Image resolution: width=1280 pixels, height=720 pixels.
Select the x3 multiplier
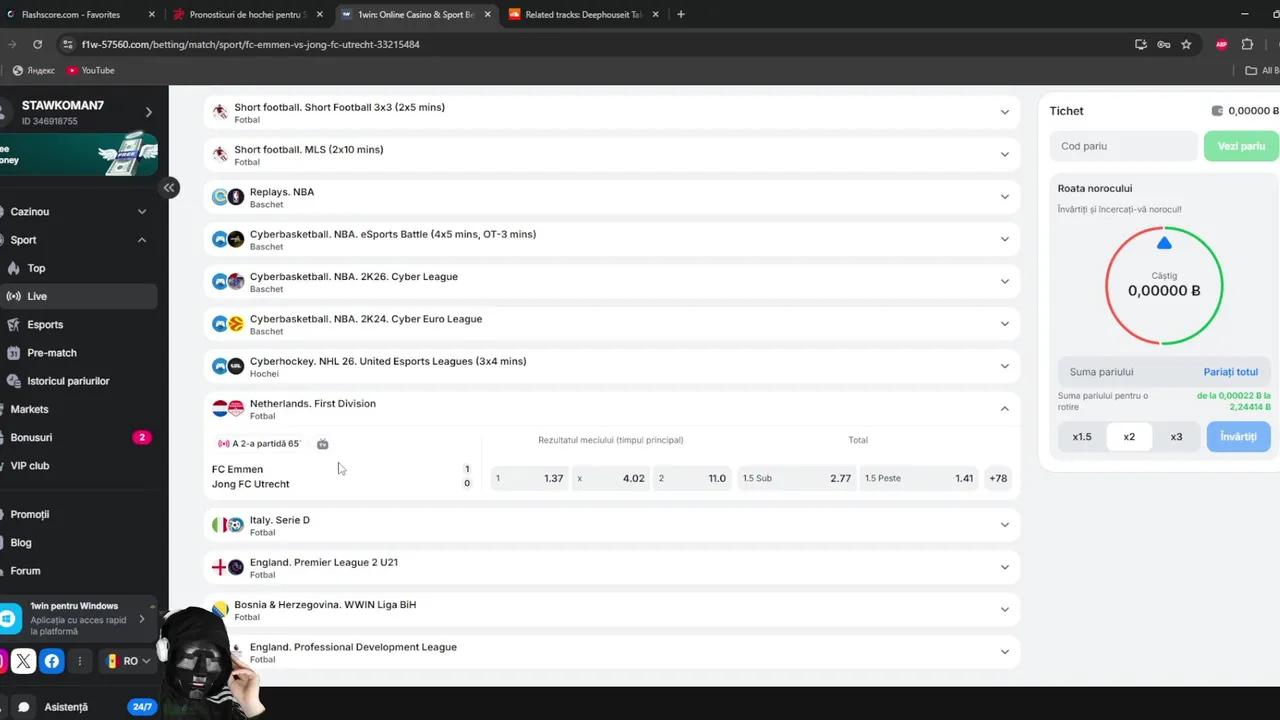[x=1176, y=437]
